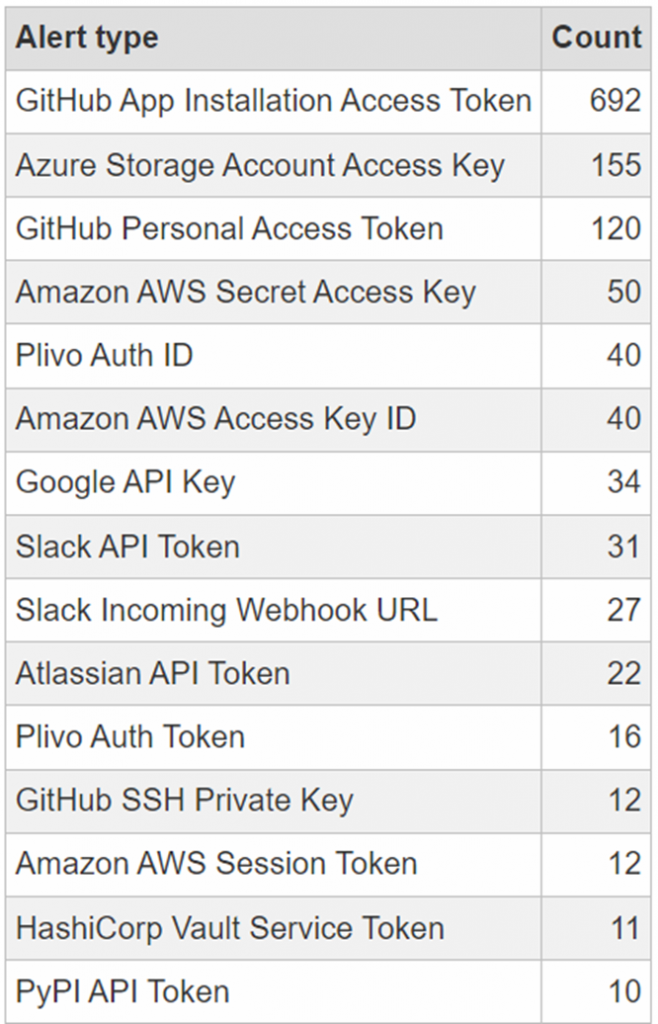Screen dimensions: 658x1024
Task: Click Amazon AWS Secret Access Key
Action: click(x=245, y=292)
